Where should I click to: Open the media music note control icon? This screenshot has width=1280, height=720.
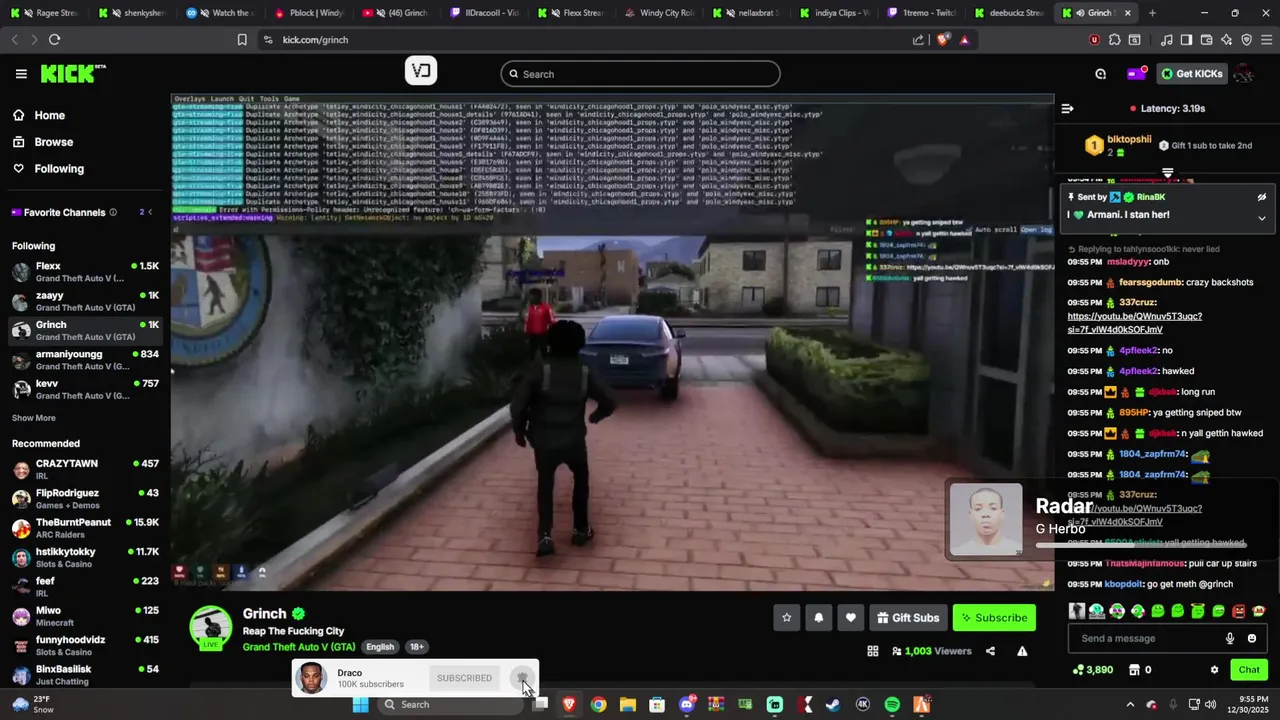(1166, 40)
